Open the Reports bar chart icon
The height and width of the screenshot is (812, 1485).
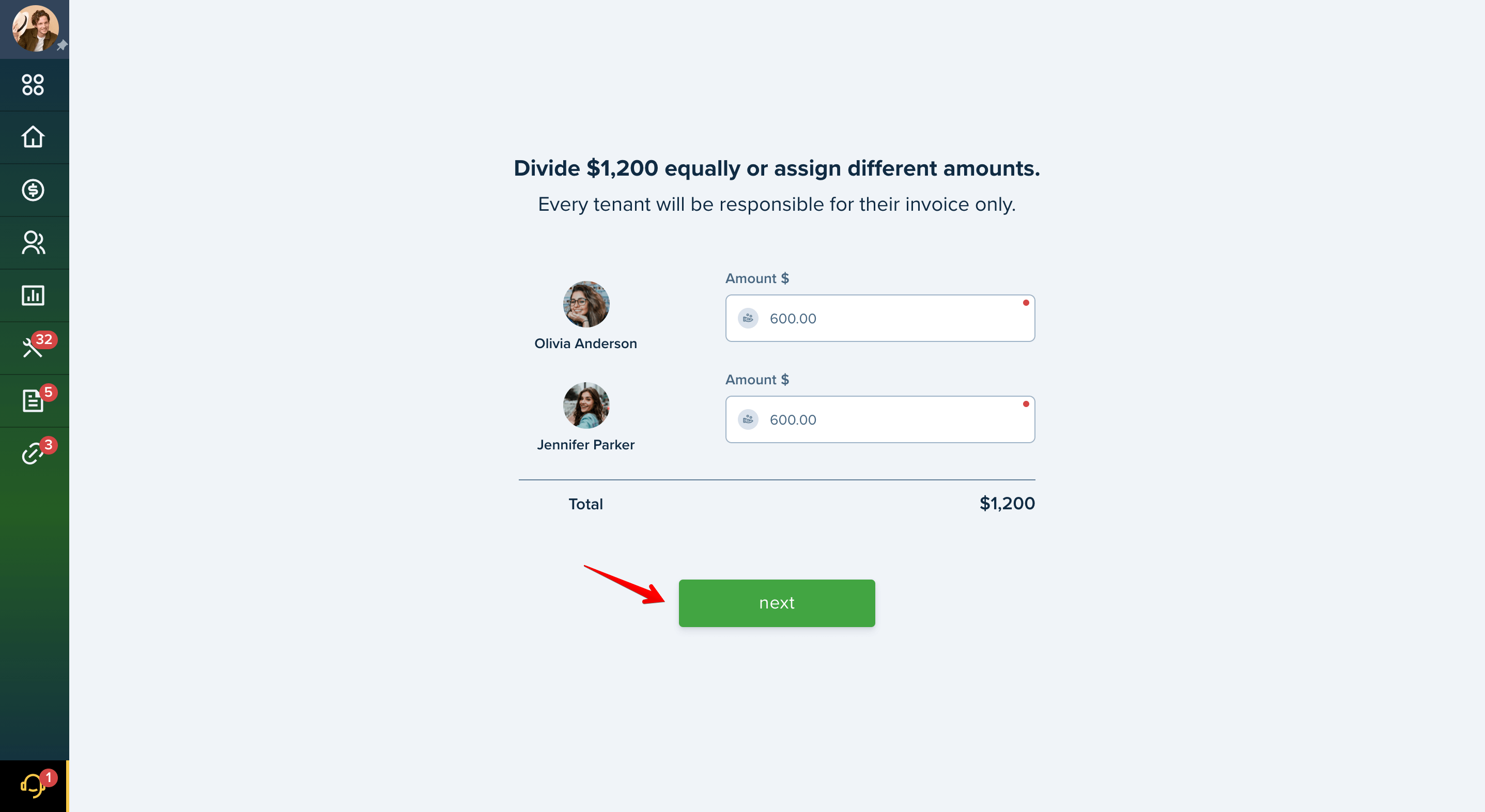point(33,295)
